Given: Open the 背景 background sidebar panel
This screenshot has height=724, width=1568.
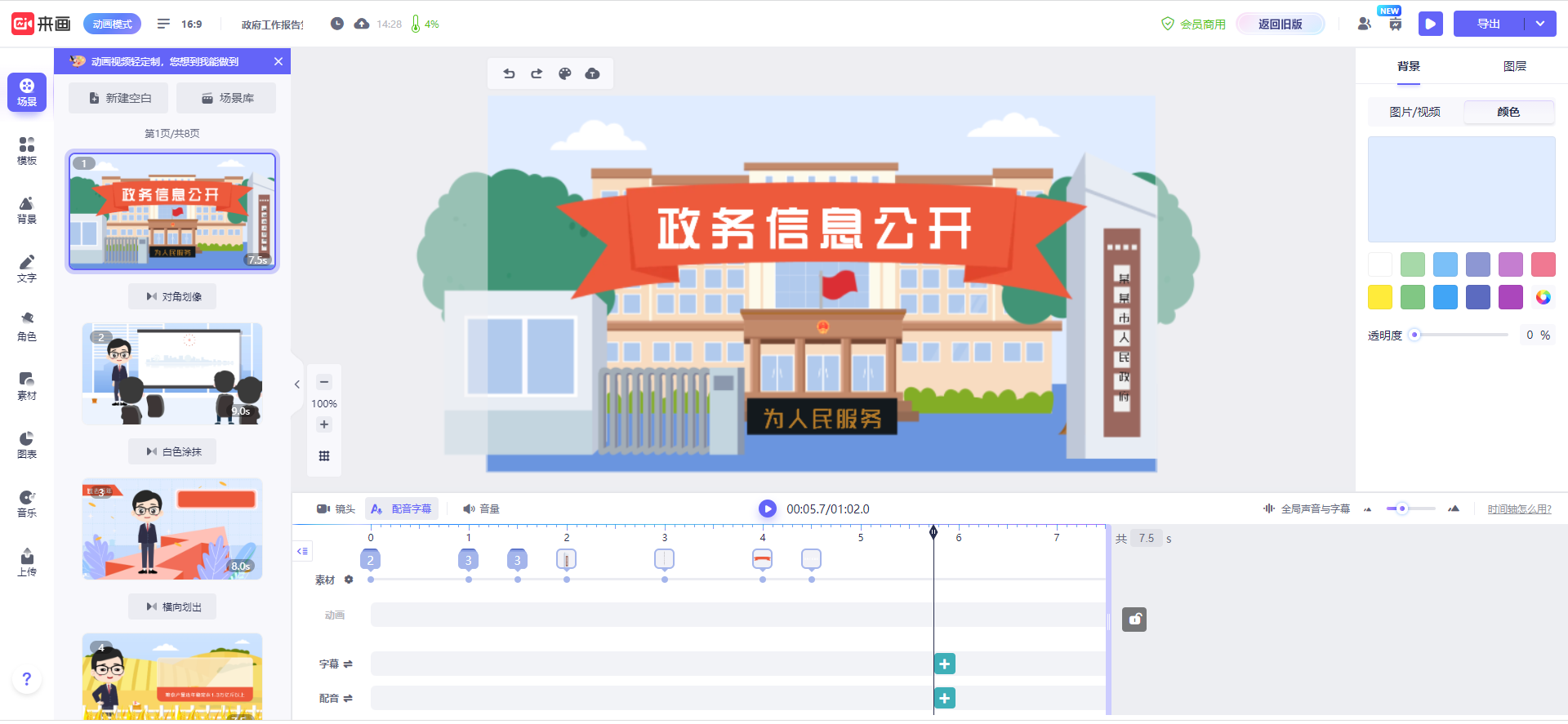Looking at the screenshot, I should point(27,210).
